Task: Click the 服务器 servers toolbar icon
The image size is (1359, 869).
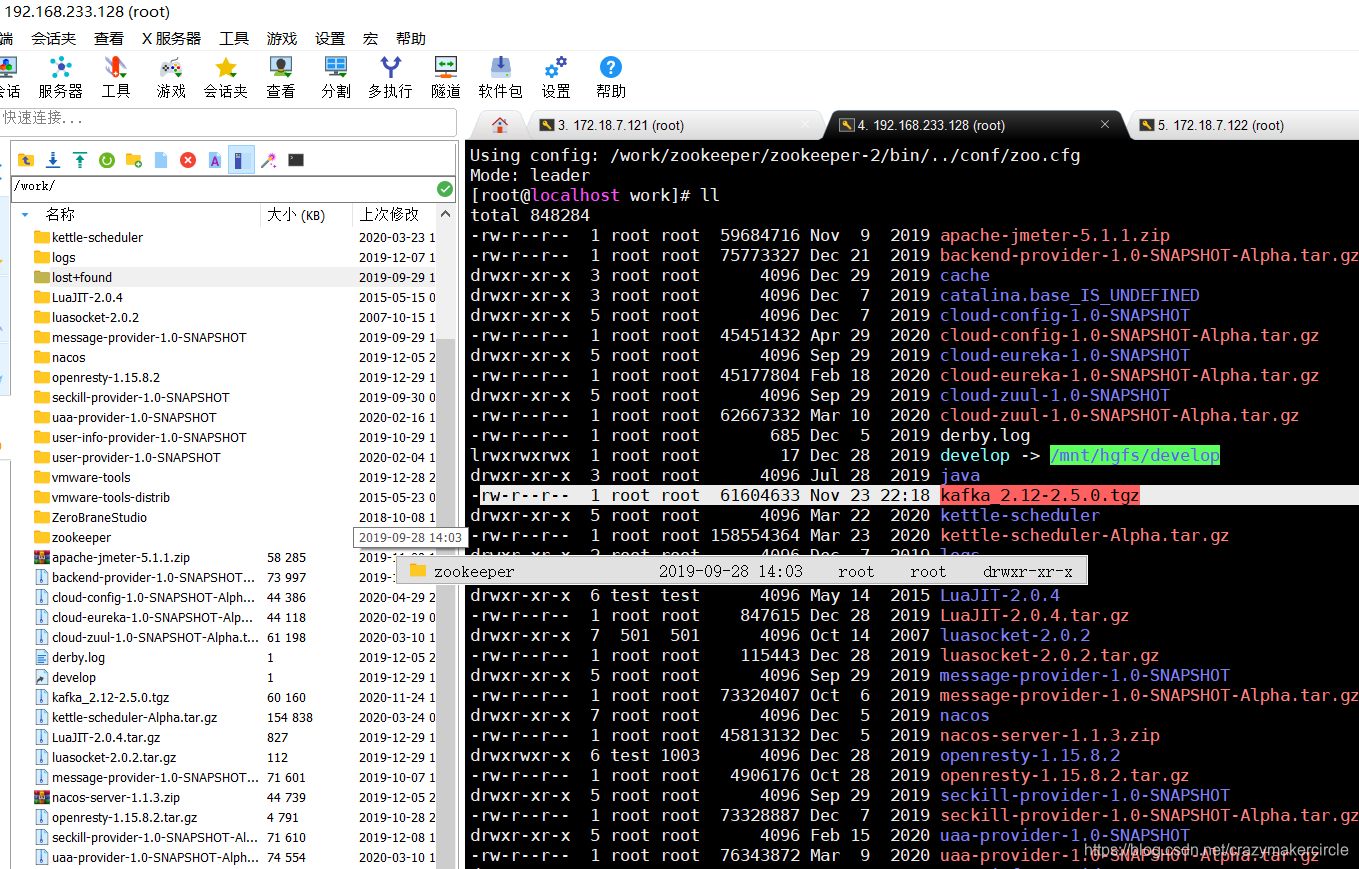Action: 61,77
